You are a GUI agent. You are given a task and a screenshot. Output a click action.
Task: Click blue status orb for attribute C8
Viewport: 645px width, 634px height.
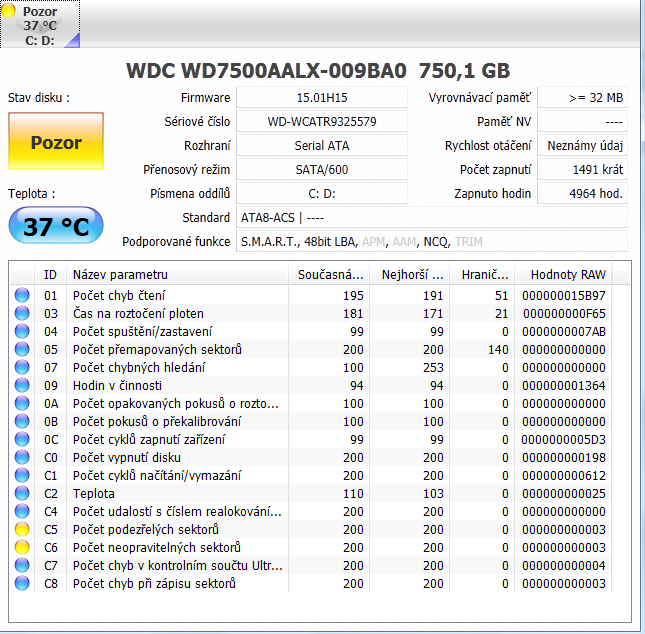[22, 583]
